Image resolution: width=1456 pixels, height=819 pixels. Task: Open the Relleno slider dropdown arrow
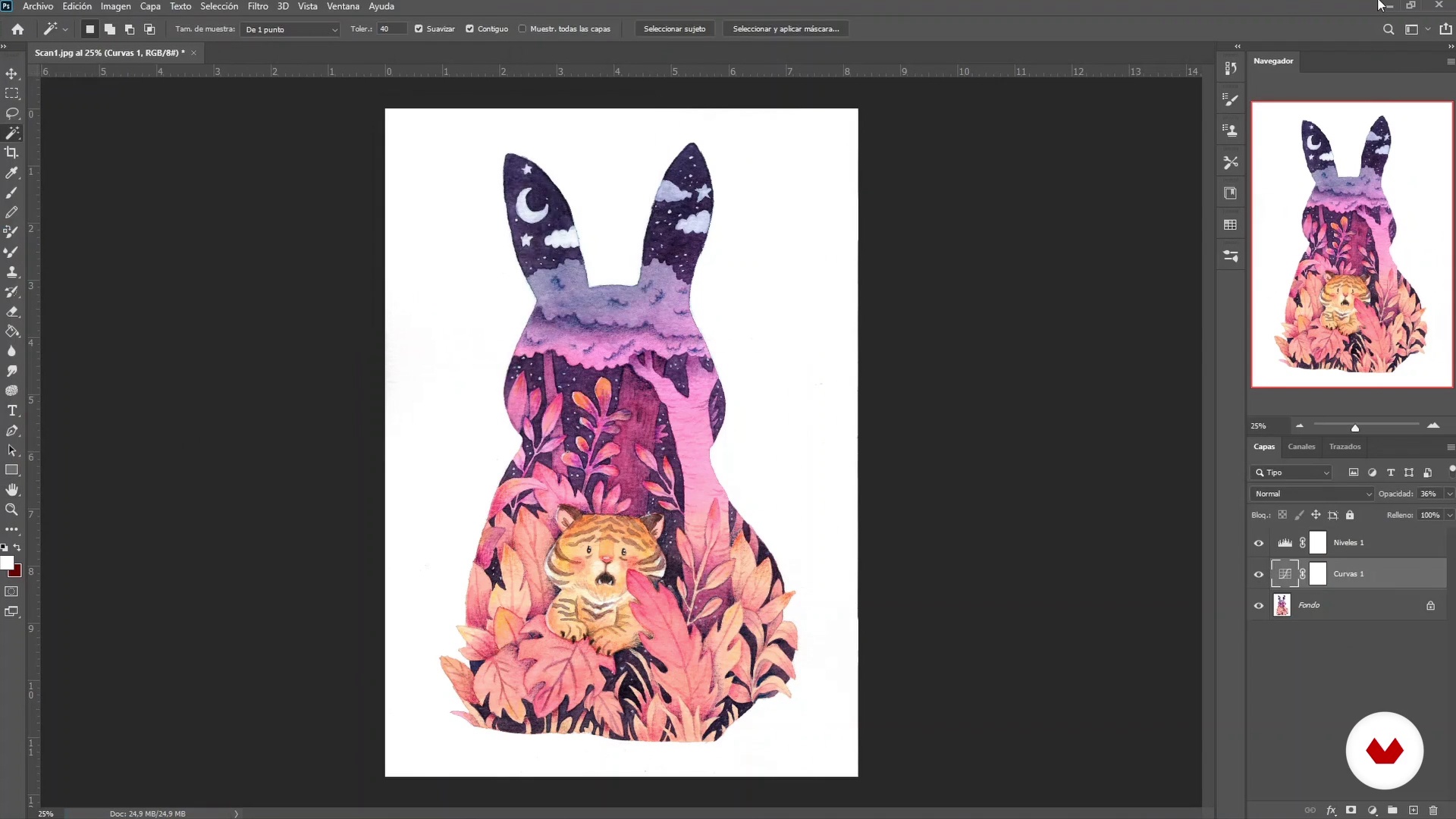click(x=1449, y=515)
